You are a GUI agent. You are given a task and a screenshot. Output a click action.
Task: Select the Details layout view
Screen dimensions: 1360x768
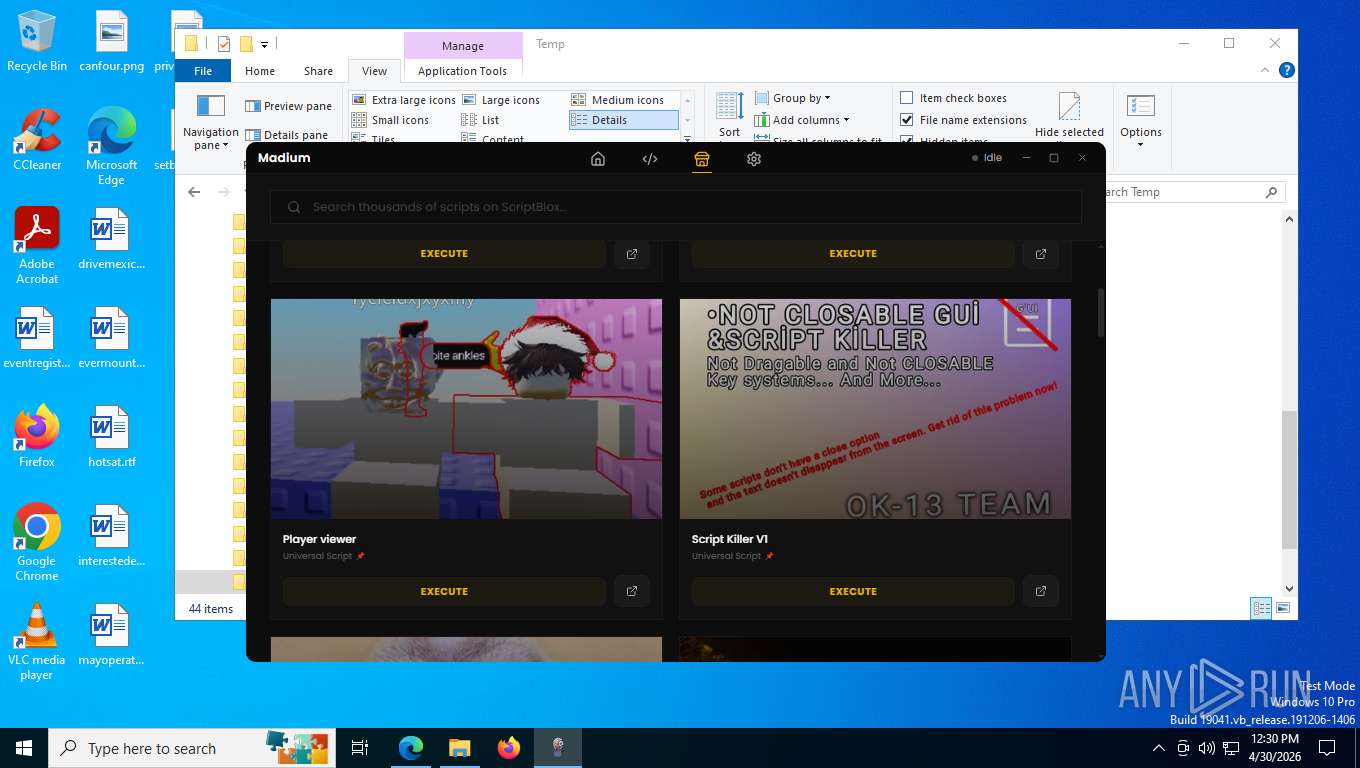pyautogui.click(x=623, y=120)
